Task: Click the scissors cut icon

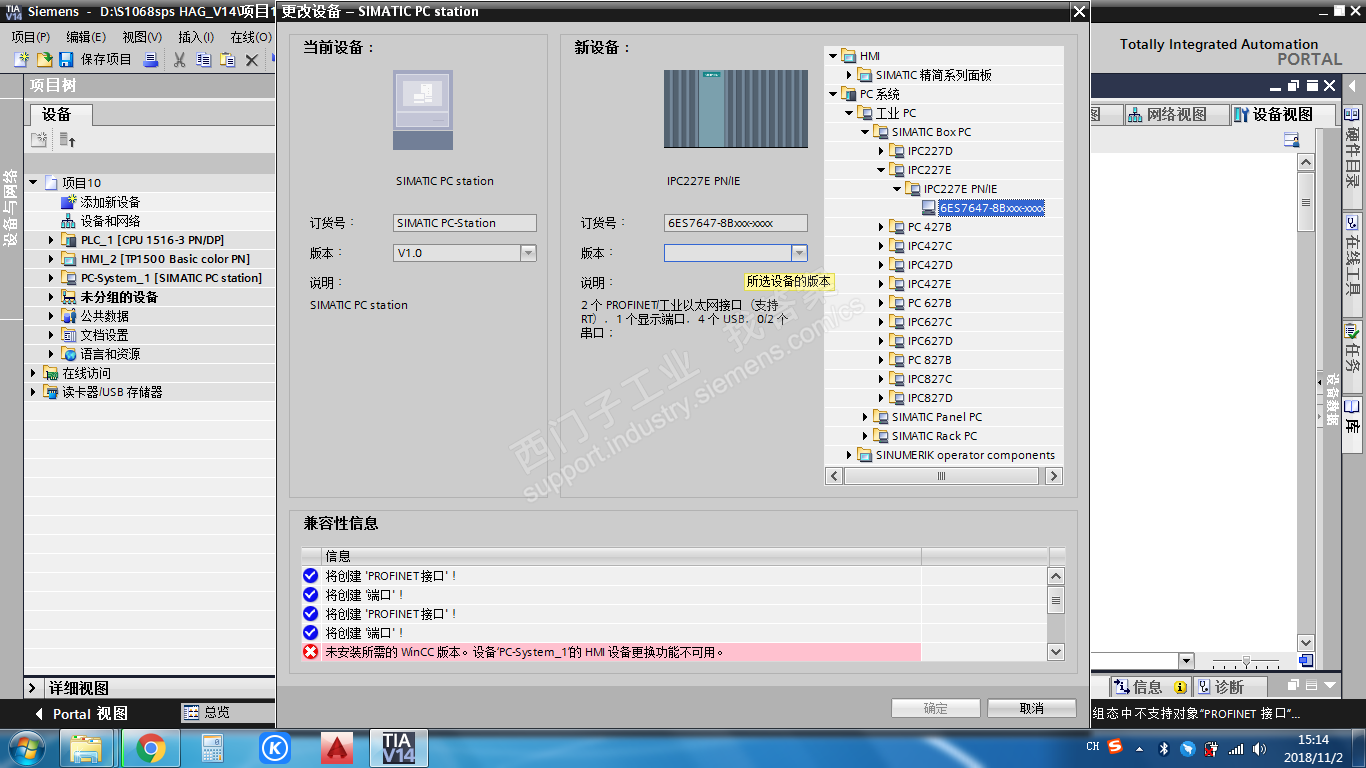Action: tap(180, 60)
